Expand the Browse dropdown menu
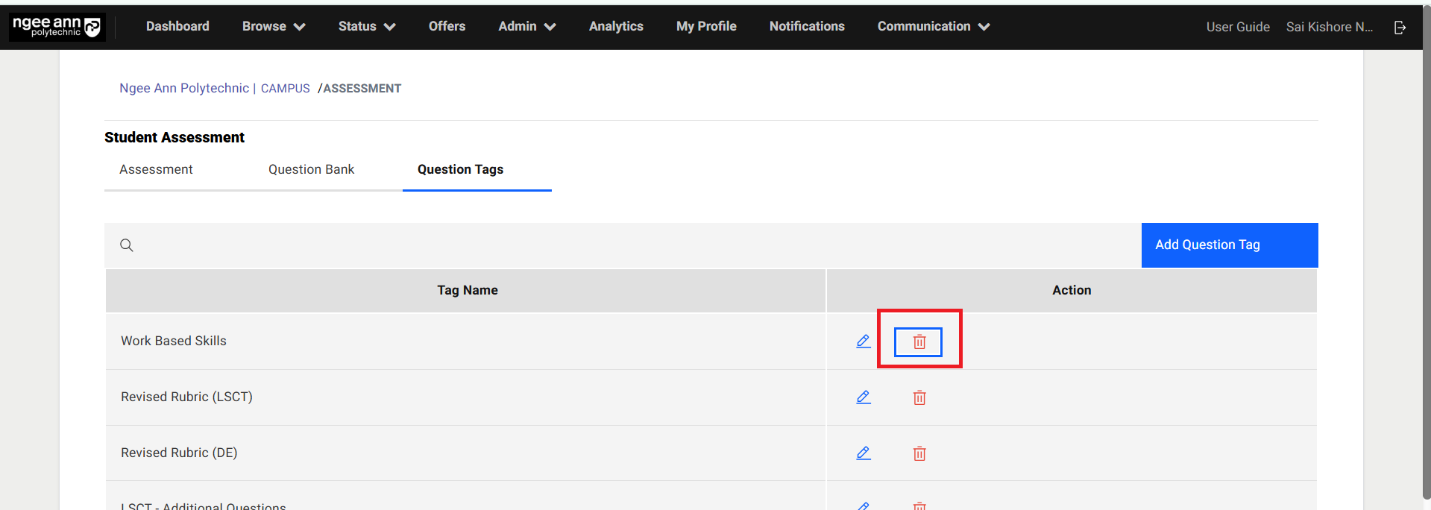Image resolution: width=1431 pixels, height=510 pixels. 273,27
